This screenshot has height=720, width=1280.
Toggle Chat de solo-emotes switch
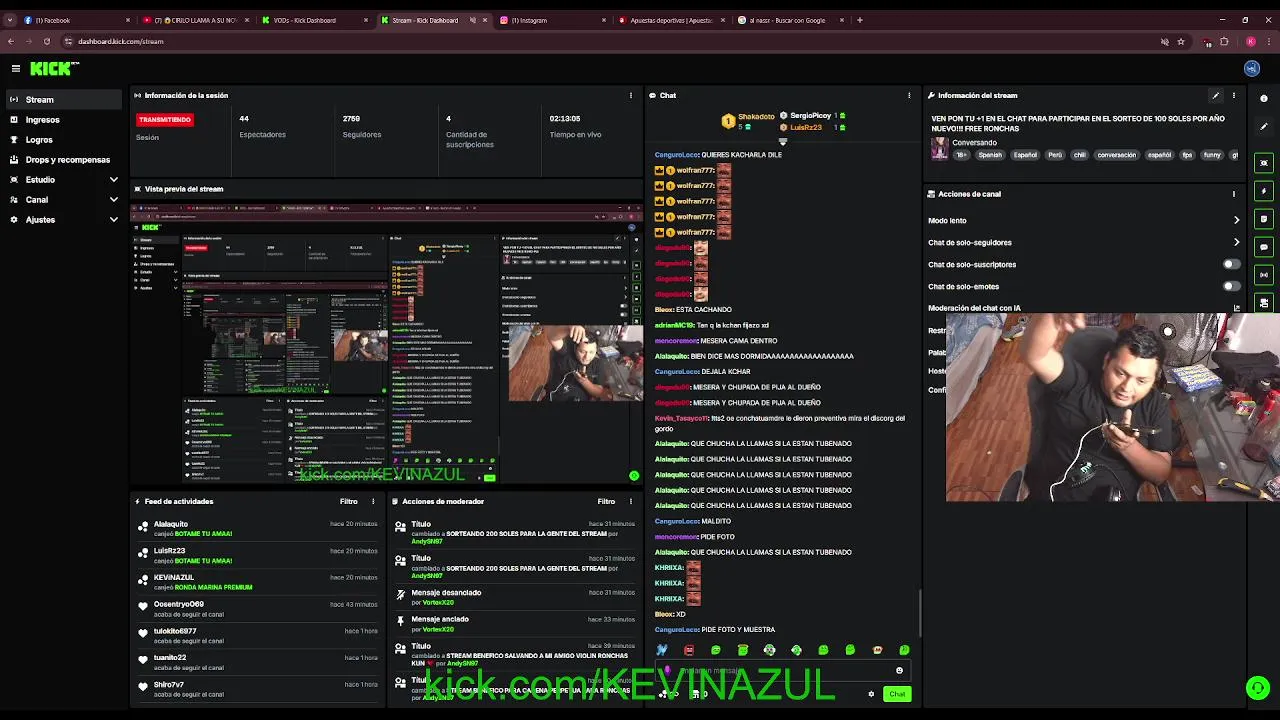coord(1232,286)
